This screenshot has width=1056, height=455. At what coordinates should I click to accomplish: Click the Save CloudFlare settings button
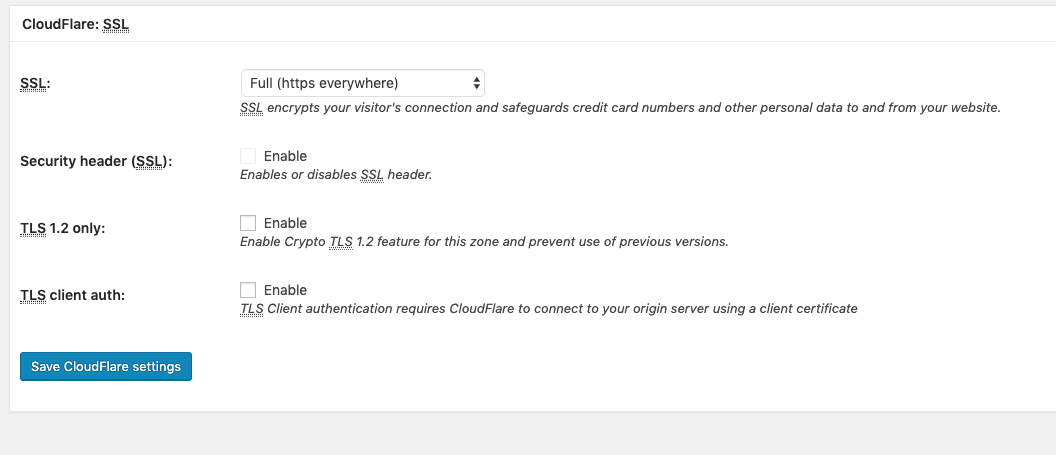coord(106,367)
